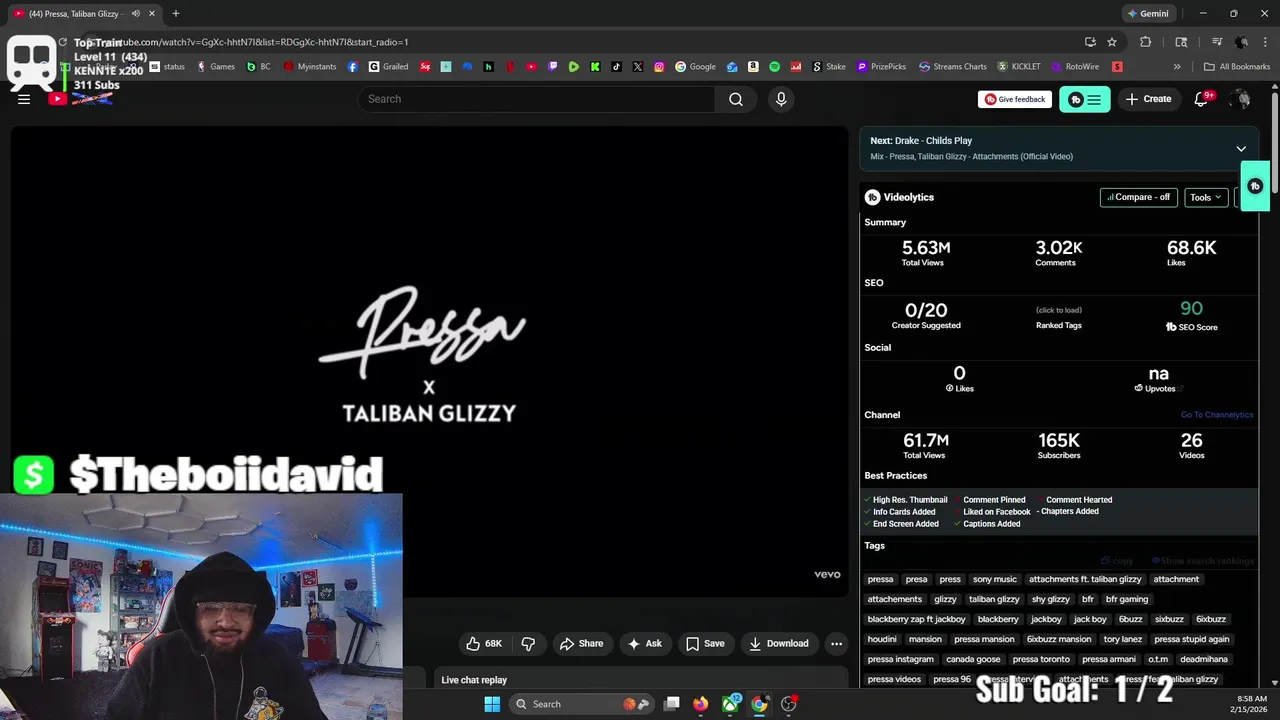Open the RotoWire bookmark
Image resolution: width=1280 pixels, height=720 pixels.
(x=1075, y=67)
